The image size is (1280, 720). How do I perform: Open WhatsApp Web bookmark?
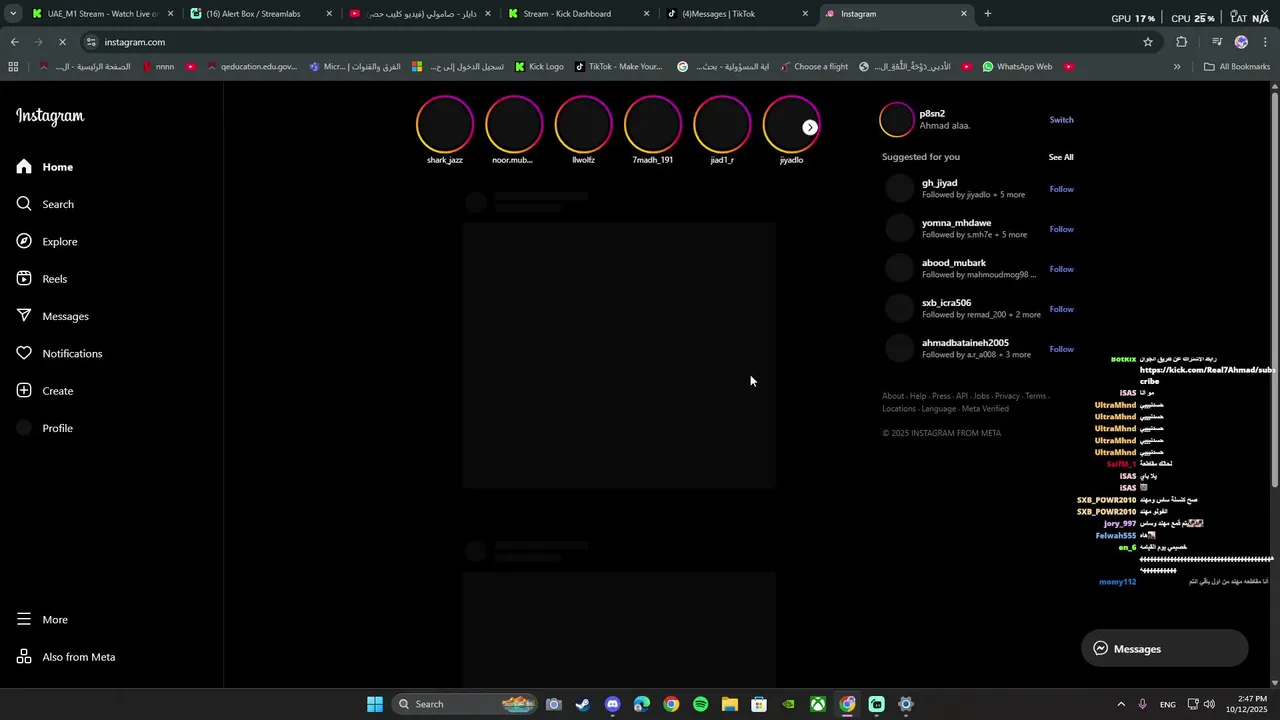[x=1017, y=67]
